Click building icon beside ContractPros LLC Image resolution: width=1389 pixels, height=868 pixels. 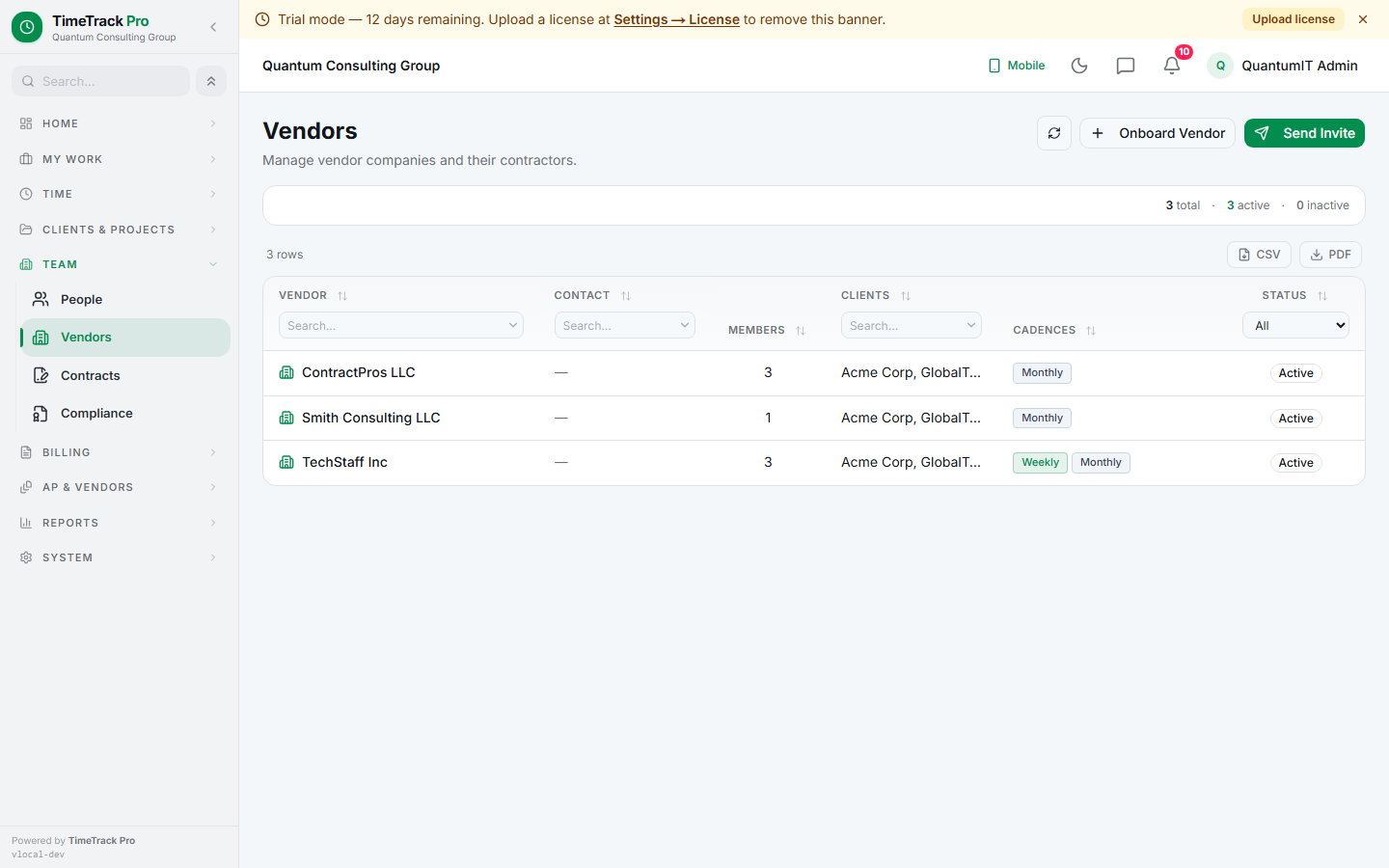pyautogui.click(x=286, y=372)
